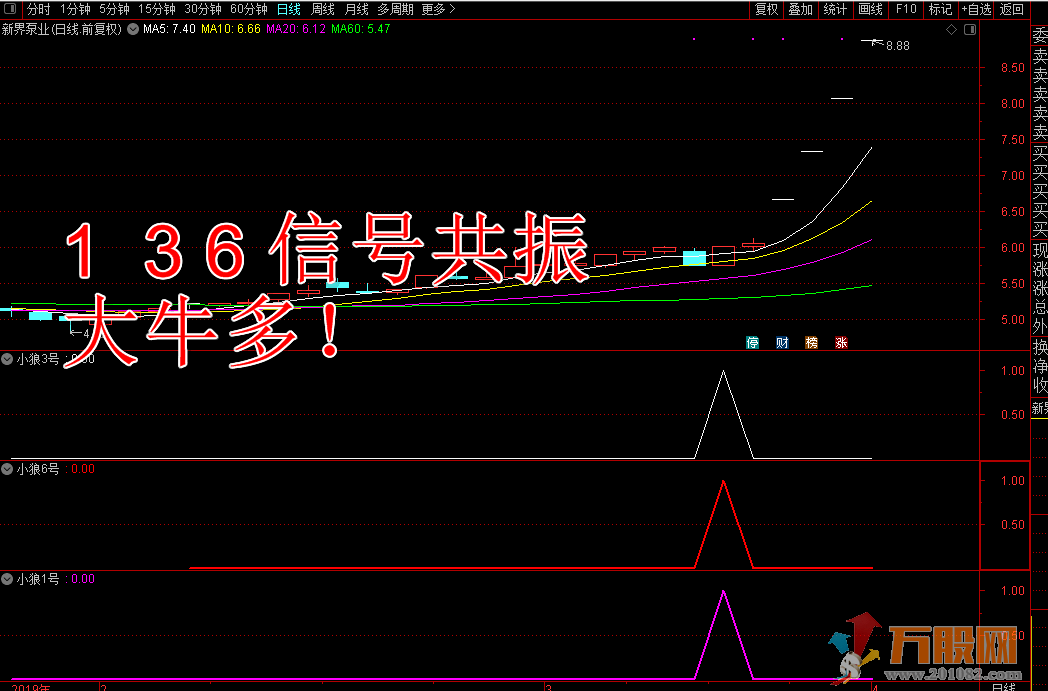Click the MA10: 6.66 indicator label
Screen dimensions: 1048x691
231,29
